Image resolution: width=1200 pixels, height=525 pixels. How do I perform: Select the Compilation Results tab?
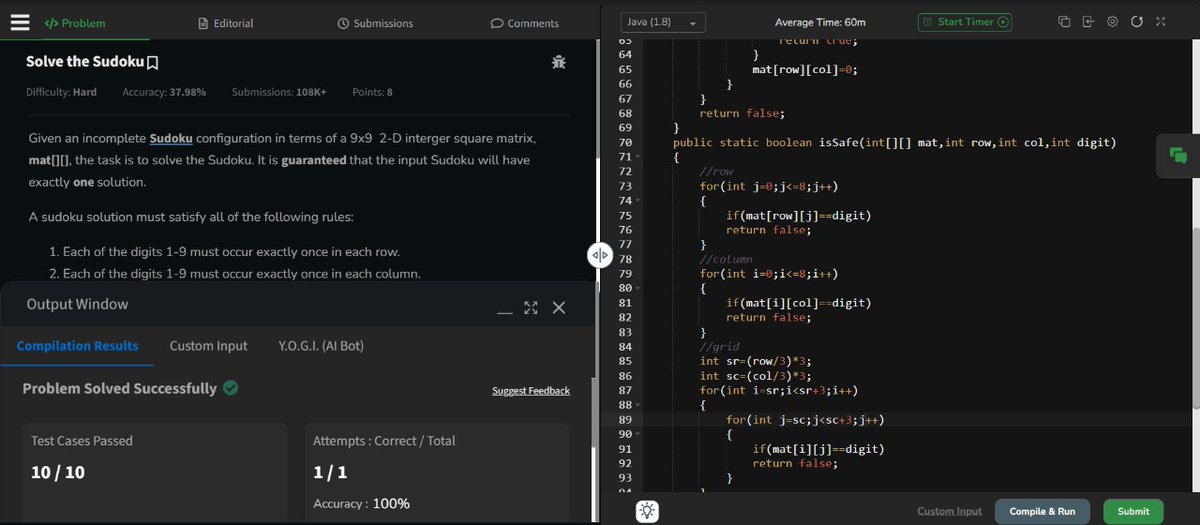click(x=78, y=346)
